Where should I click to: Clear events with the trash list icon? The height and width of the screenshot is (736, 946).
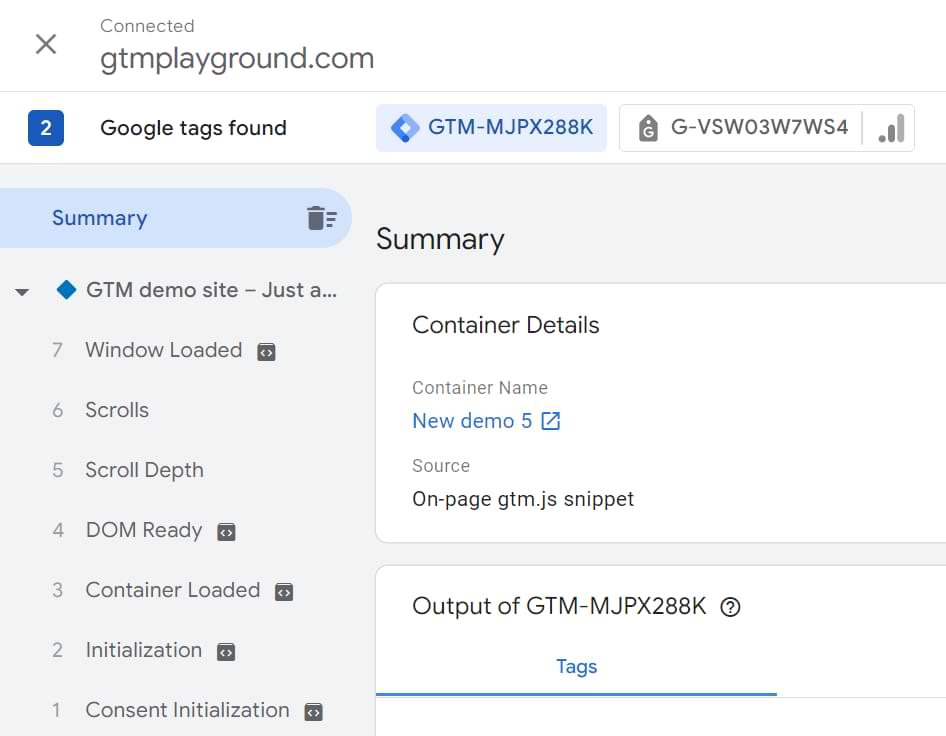coord(322,218)
